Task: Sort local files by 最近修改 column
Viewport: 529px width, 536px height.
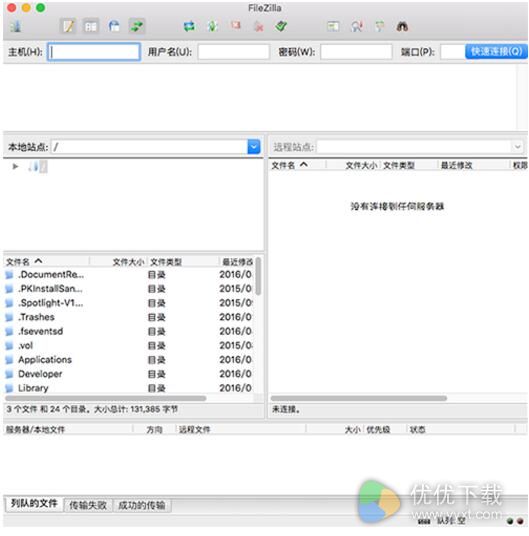Action: pyautogui.click(x=237, y=262)
